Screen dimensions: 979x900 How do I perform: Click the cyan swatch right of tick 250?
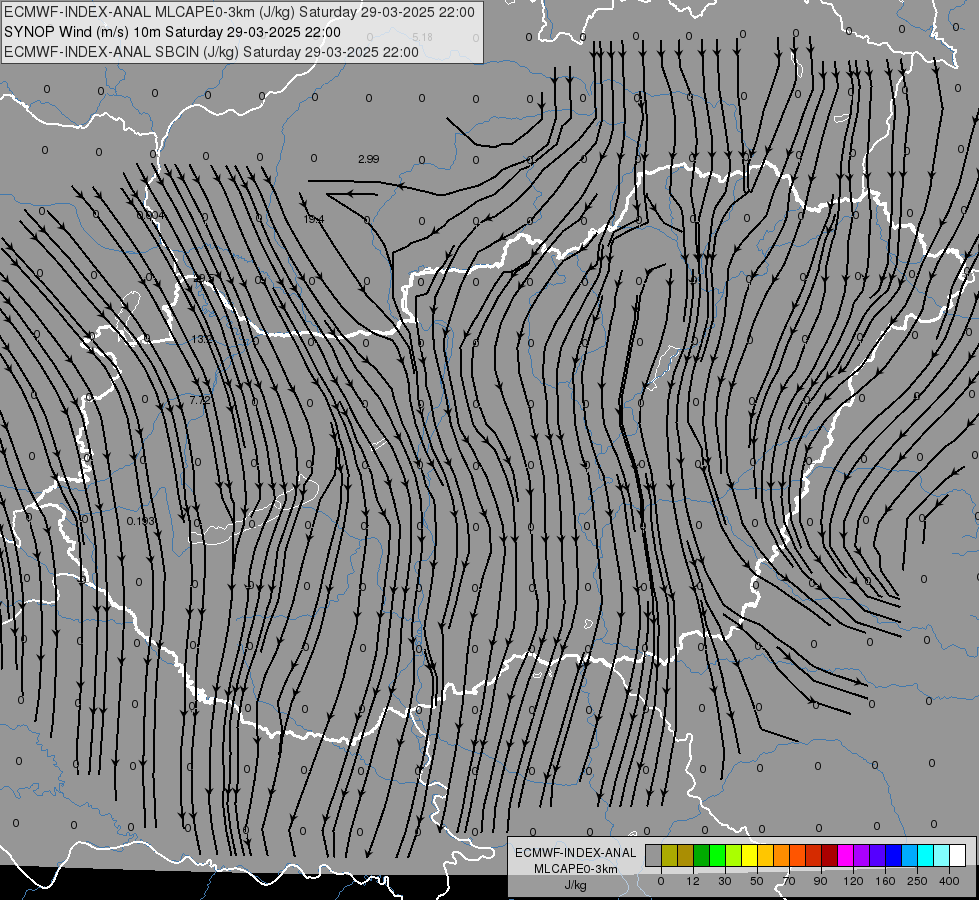[x=926, y=855]
